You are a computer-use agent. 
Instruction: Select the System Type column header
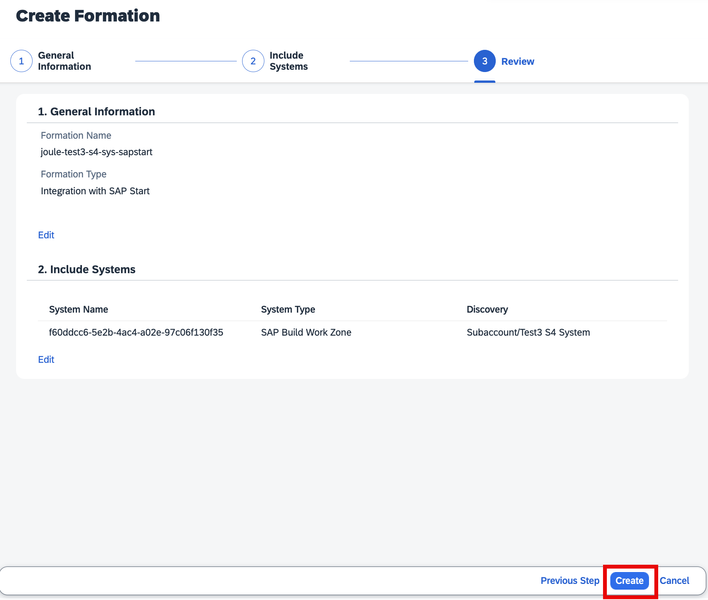point(288,309)
